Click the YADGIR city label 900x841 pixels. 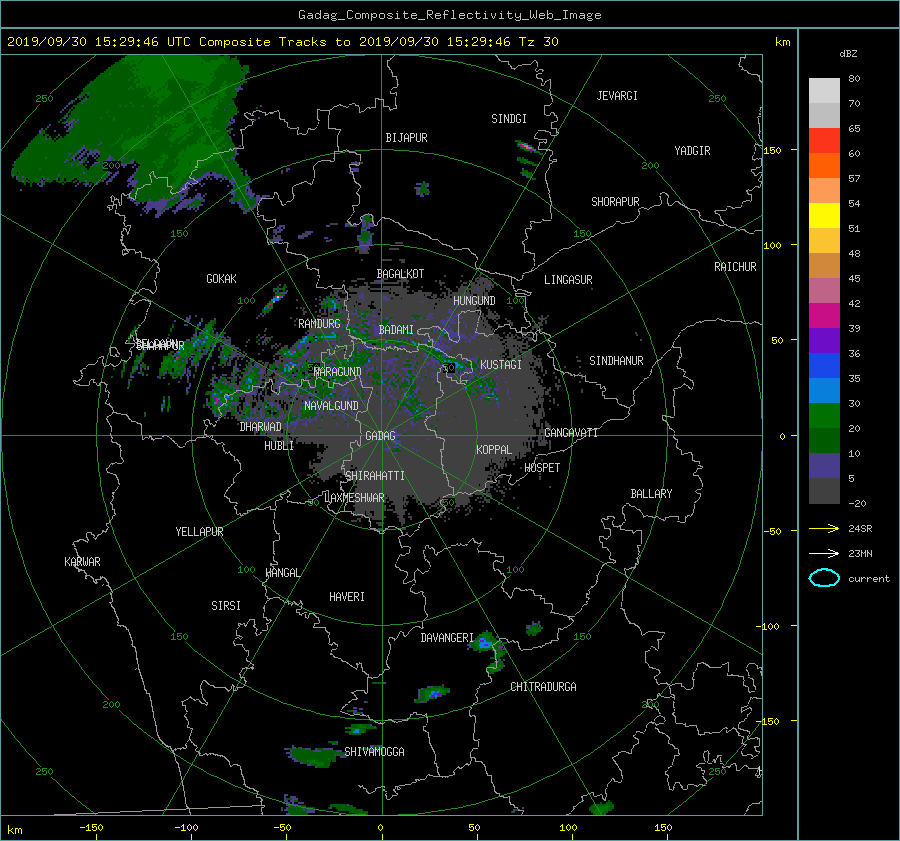692,151
